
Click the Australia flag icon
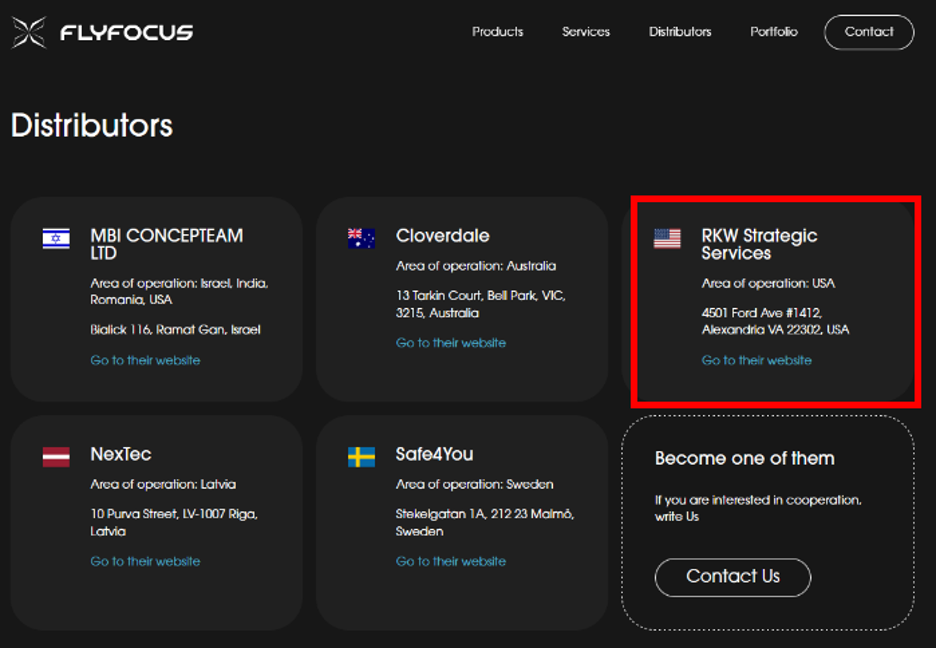361,239
